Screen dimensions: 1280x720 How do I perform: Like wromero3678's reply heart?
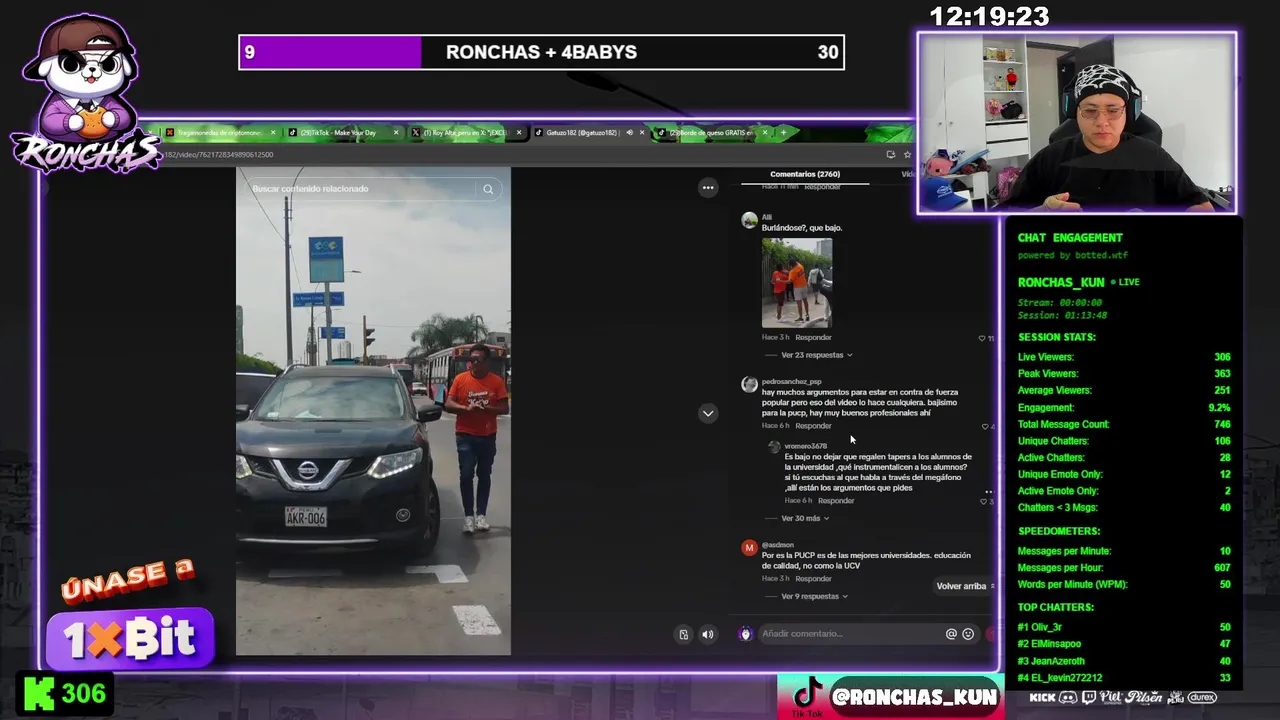point(986,501)
